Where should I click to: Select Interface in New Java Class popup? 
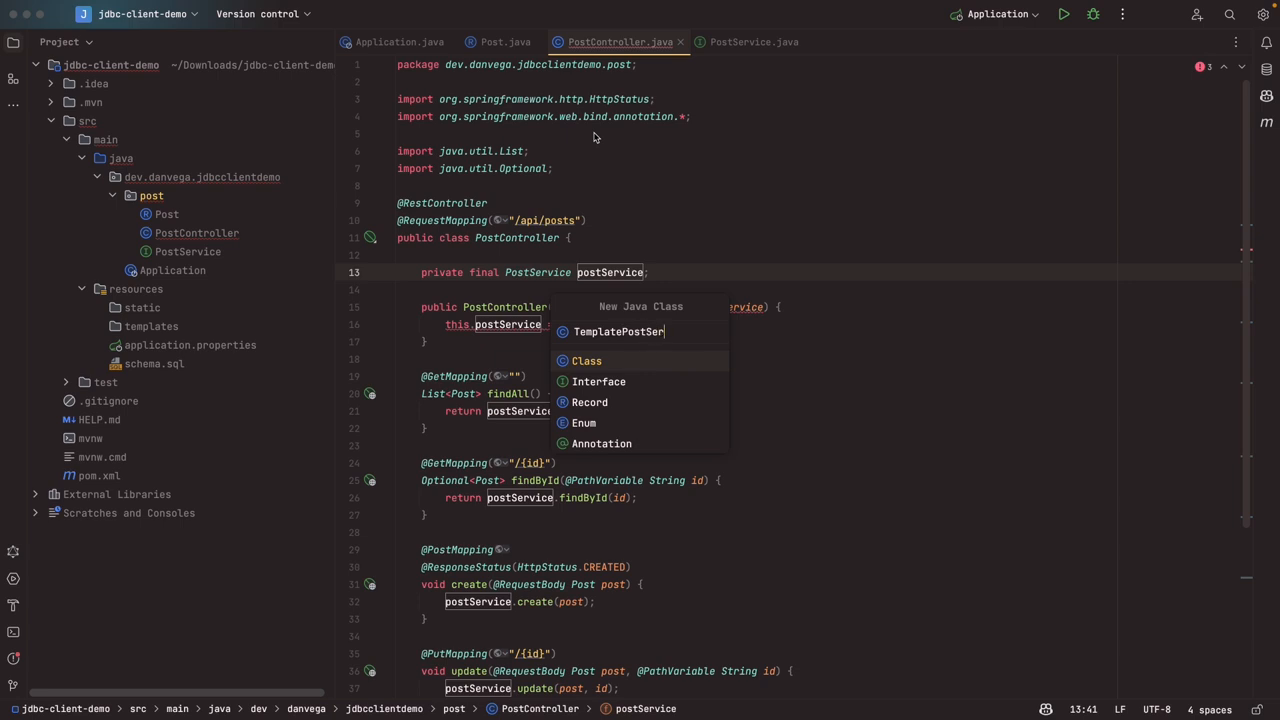[598, 382]
